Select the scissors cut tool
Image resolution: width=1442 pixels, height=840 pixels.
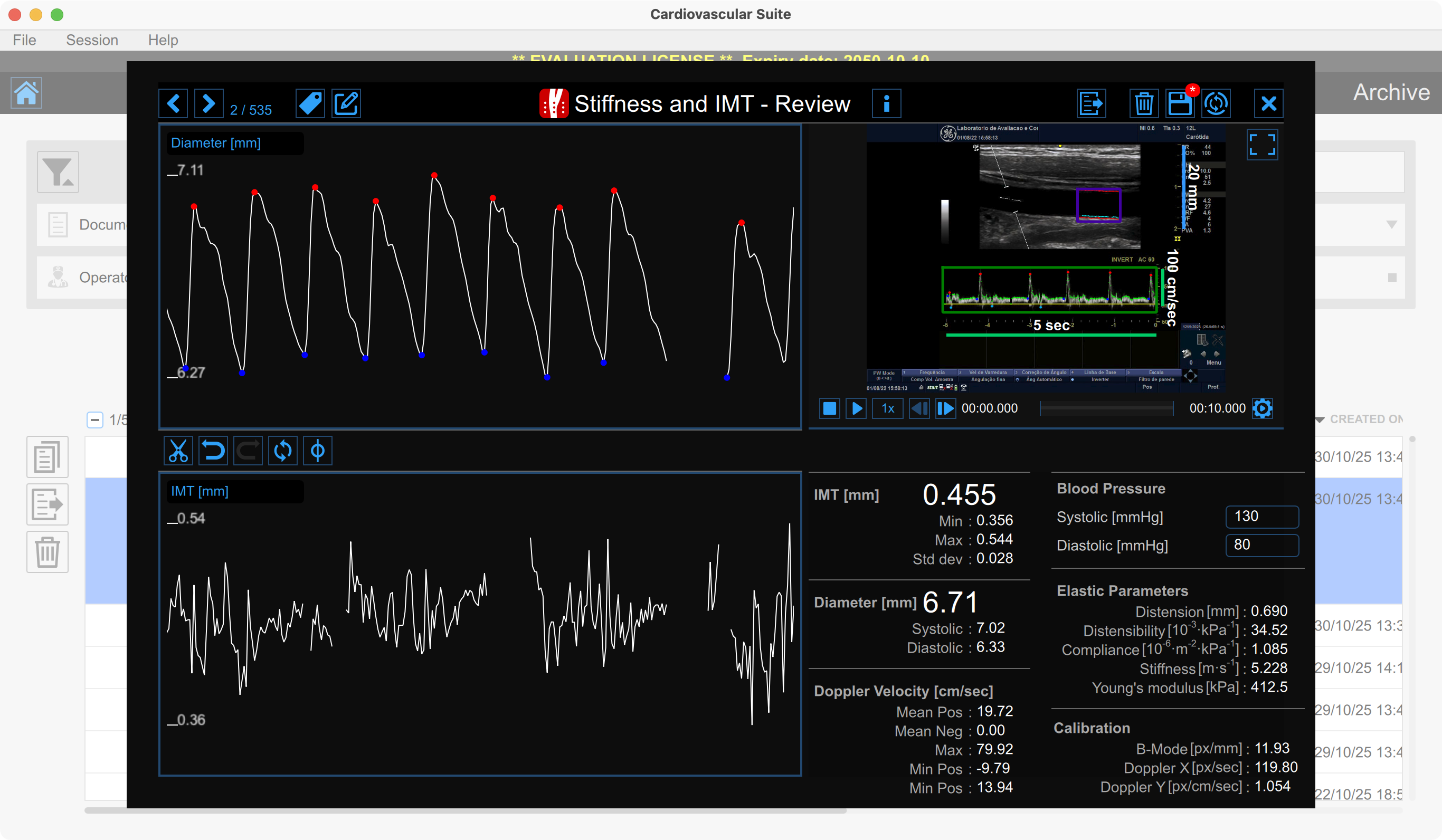tap(178, 451)
